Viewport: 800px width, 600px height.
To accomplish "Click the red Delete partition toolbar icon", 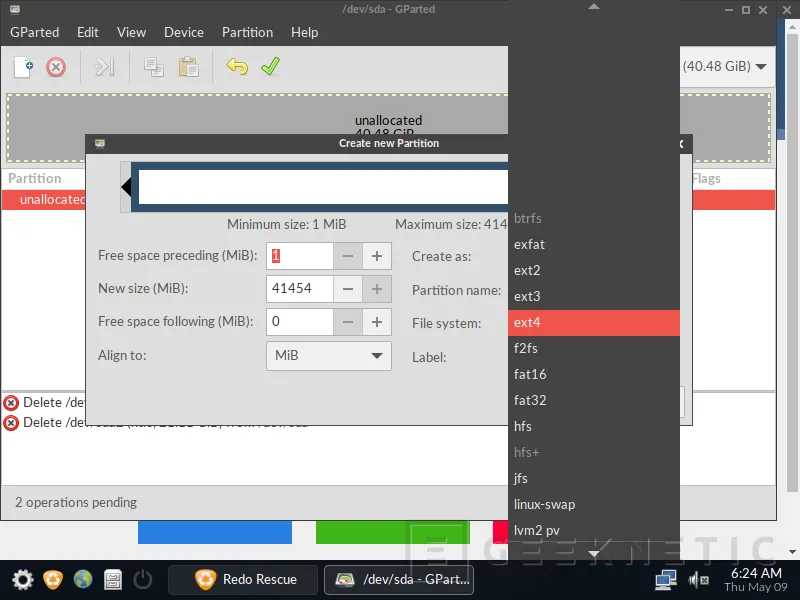I will click(x=56, y=67).
